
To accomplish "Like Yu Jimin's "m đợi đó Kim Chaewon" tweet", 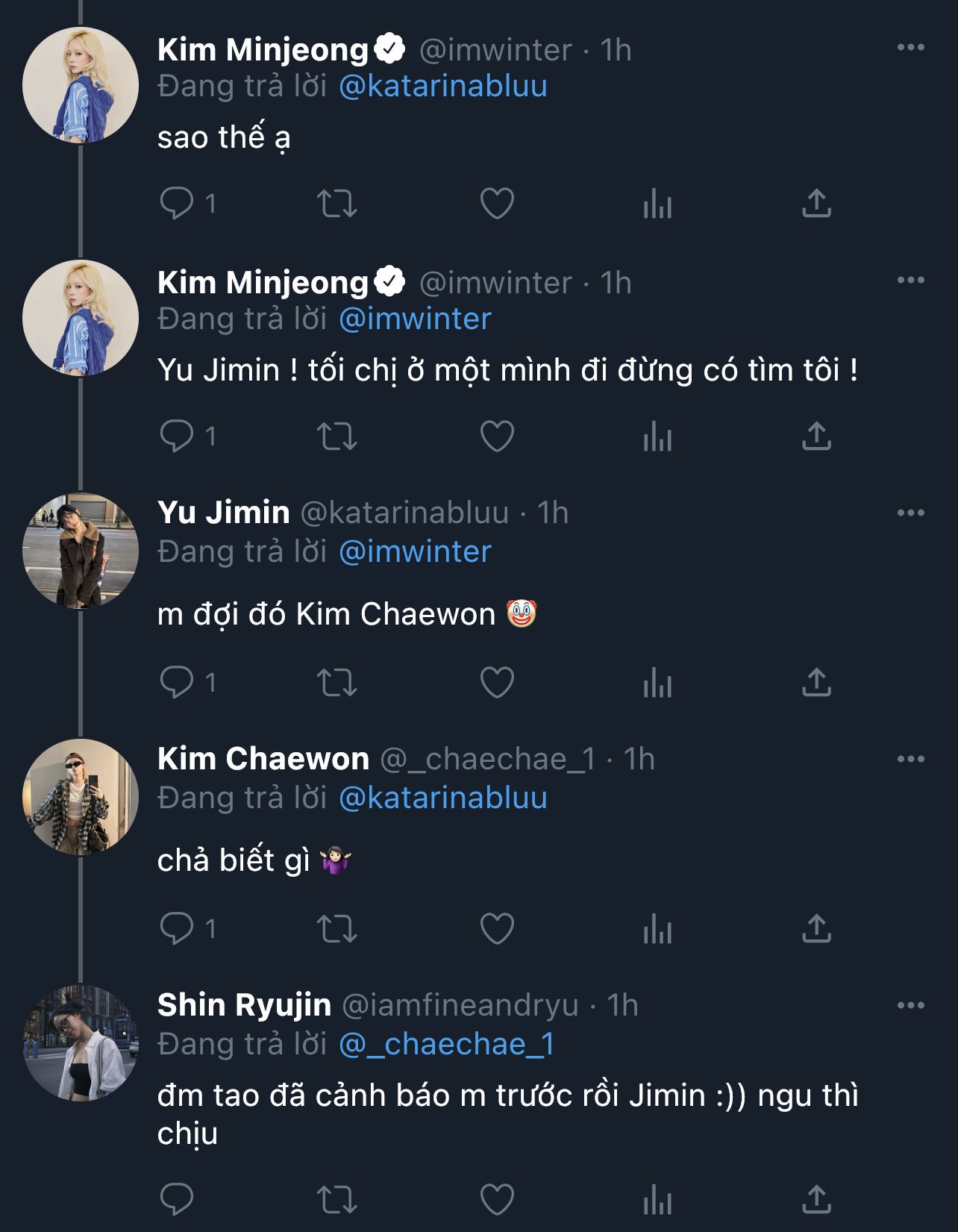I will click(x=497, y=682).
